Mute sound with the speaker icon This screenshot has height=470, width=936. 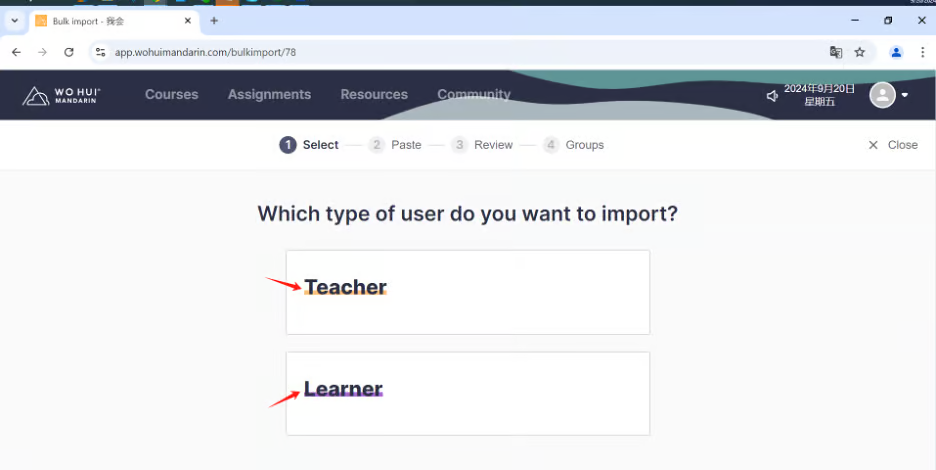tap(772, 96)
